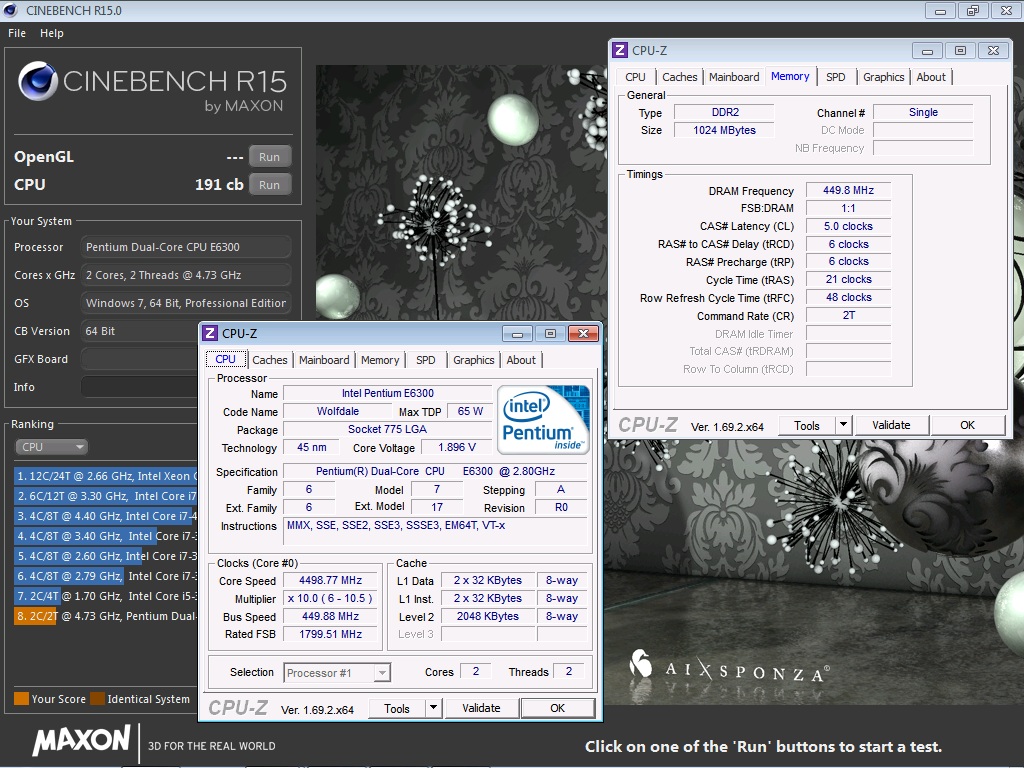The image size is (1024, 768).
Task: Select ranking entry 7 2C/4T @ 1.70 GHz
Action: pos(106,596)
